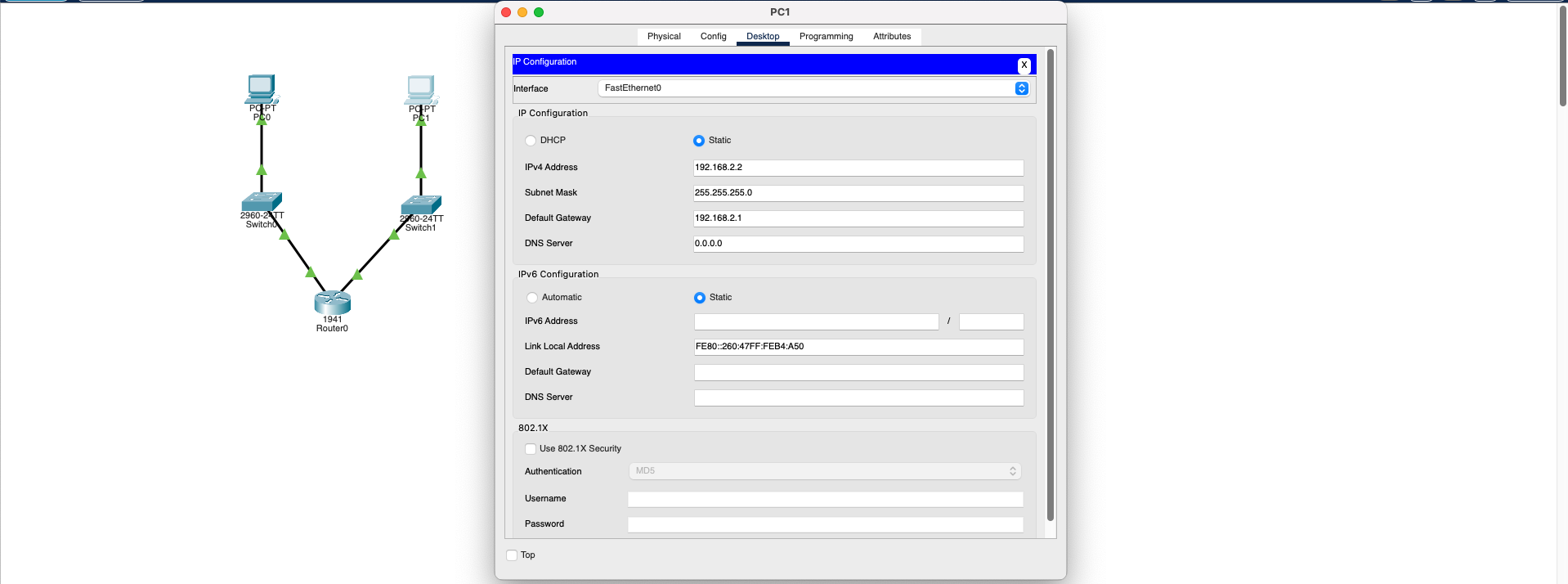The width and height of the screenshot is (1568, 584).
Task: Click the 802.1X Password field
Action: [826, 524]
